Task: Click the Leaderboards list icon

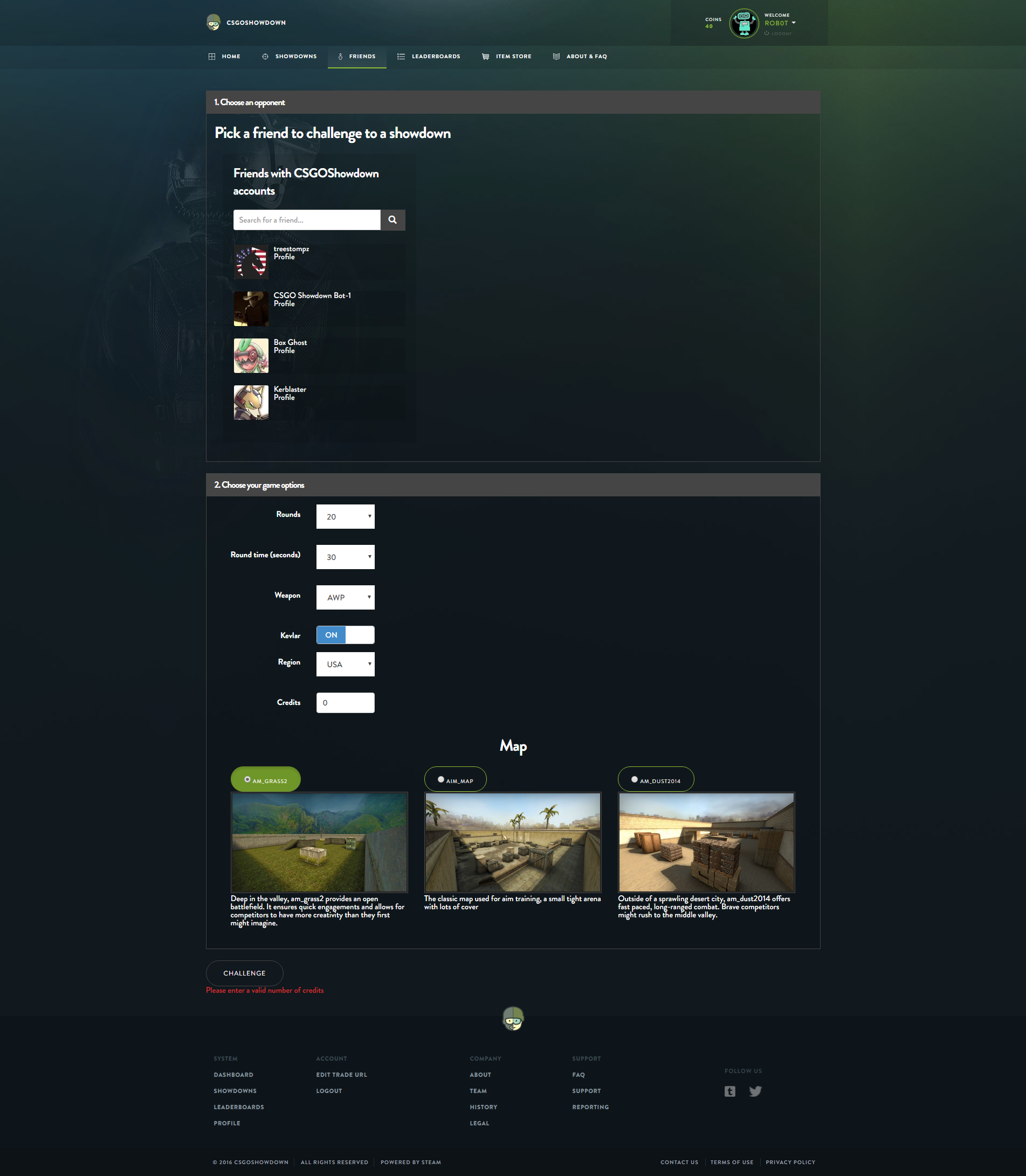Action: (x=401, y=57)
